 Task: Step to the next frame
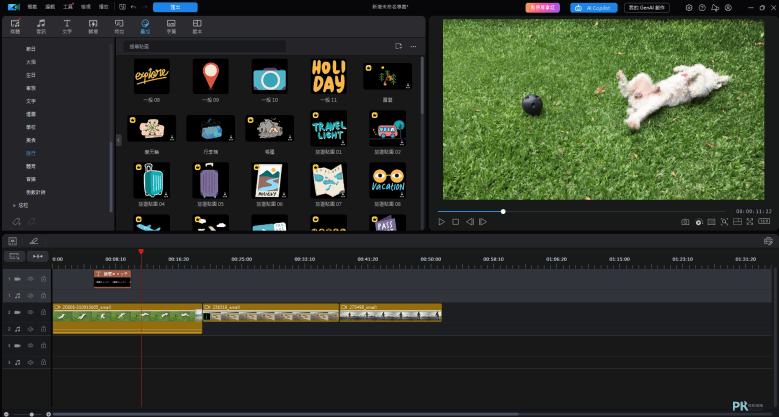(x=482, y=222)
